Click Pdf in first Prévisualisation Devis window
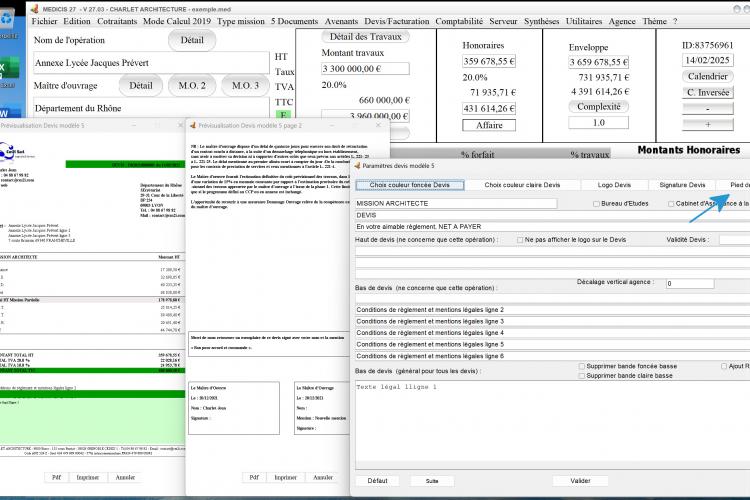750x500 pixels. [x=56, y=477]
